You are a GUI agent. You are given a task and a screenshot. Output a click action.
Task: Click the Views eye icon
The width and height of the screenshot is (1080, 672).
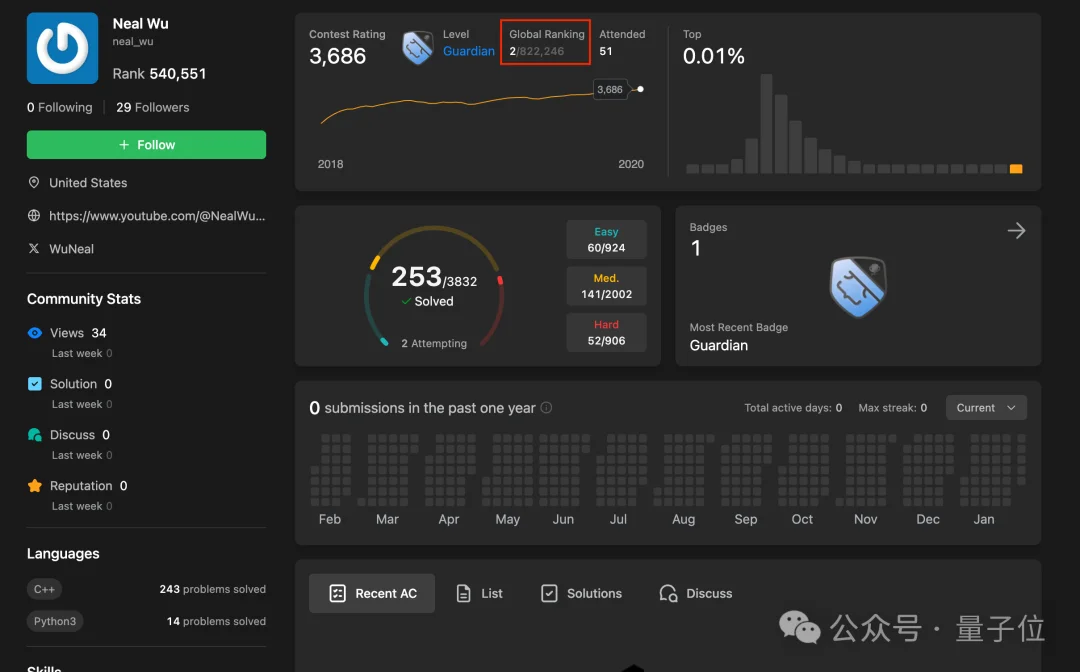(35, 333)
